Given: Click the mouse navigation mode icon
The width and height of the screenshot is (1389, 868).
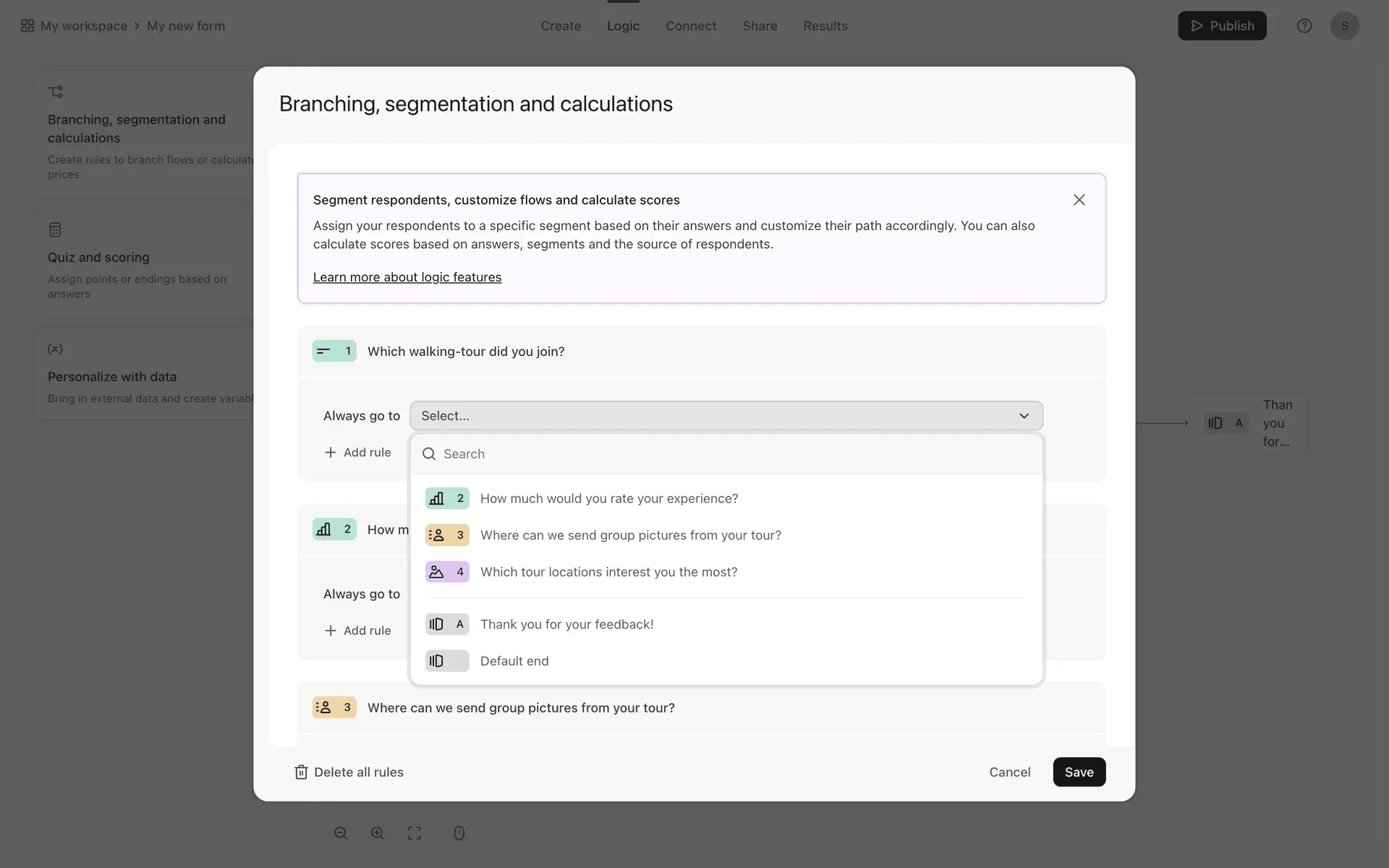Looking at the screenshot, I should point(459,833).
